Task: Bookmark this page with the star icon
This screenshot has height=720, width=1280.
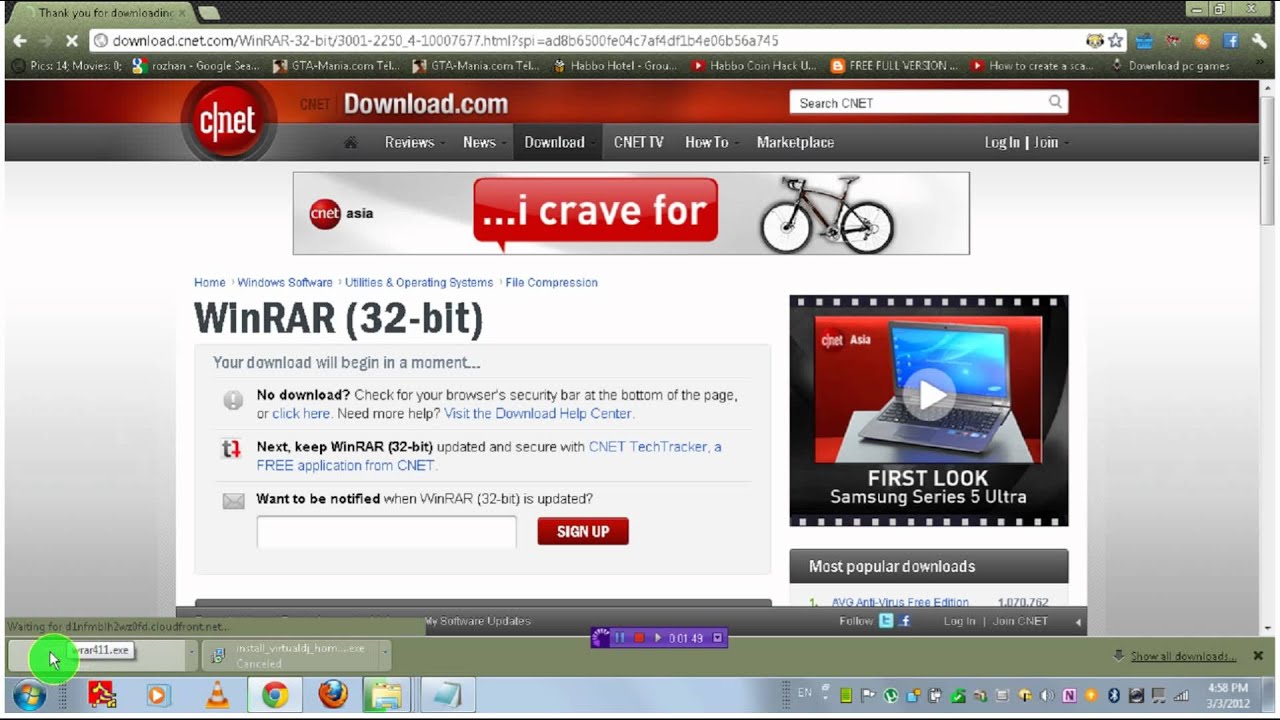Action: pos(1116,41)
